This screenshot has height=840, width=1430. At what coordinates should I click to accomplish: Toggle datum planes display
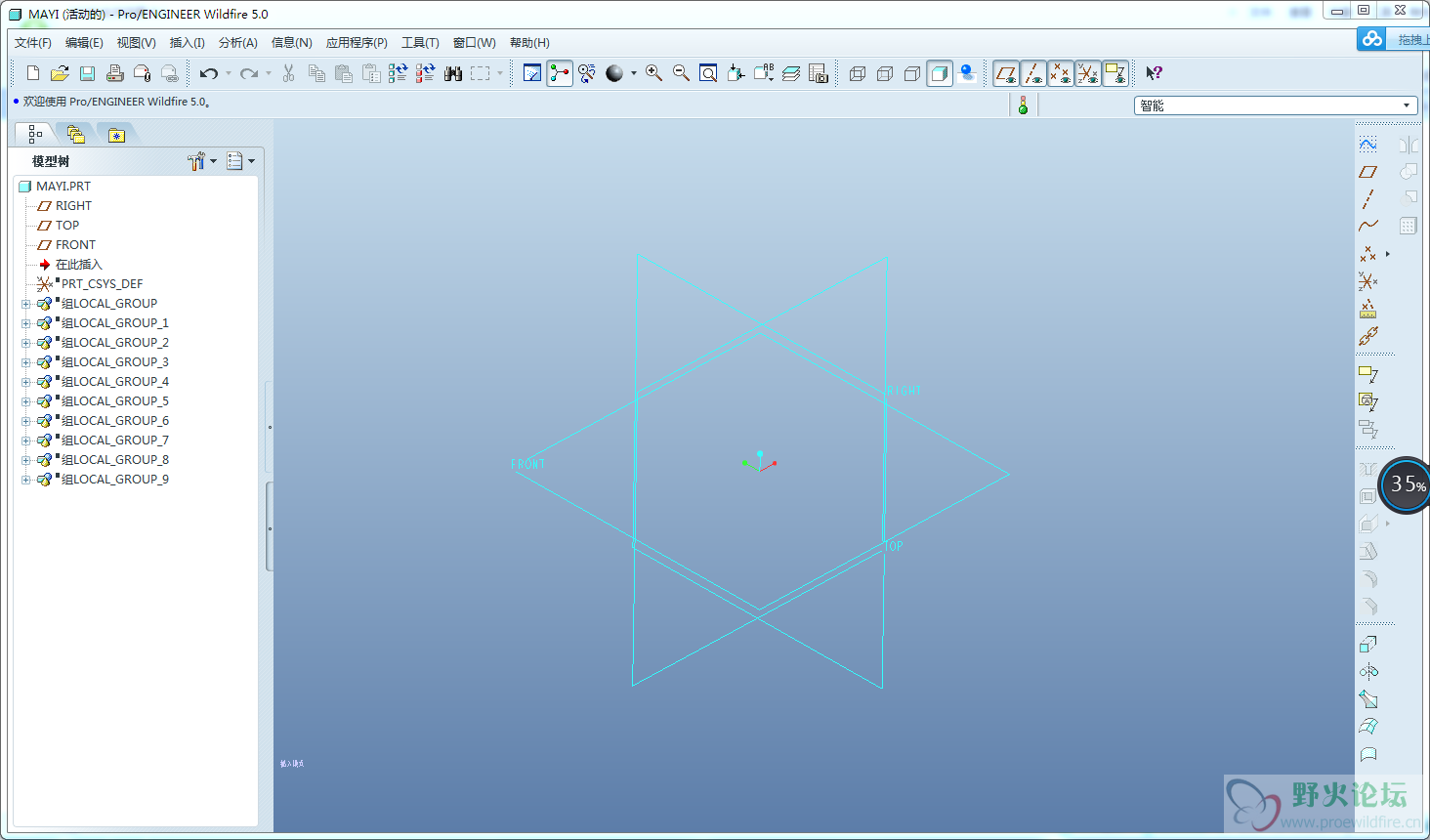pos(1006,73)
